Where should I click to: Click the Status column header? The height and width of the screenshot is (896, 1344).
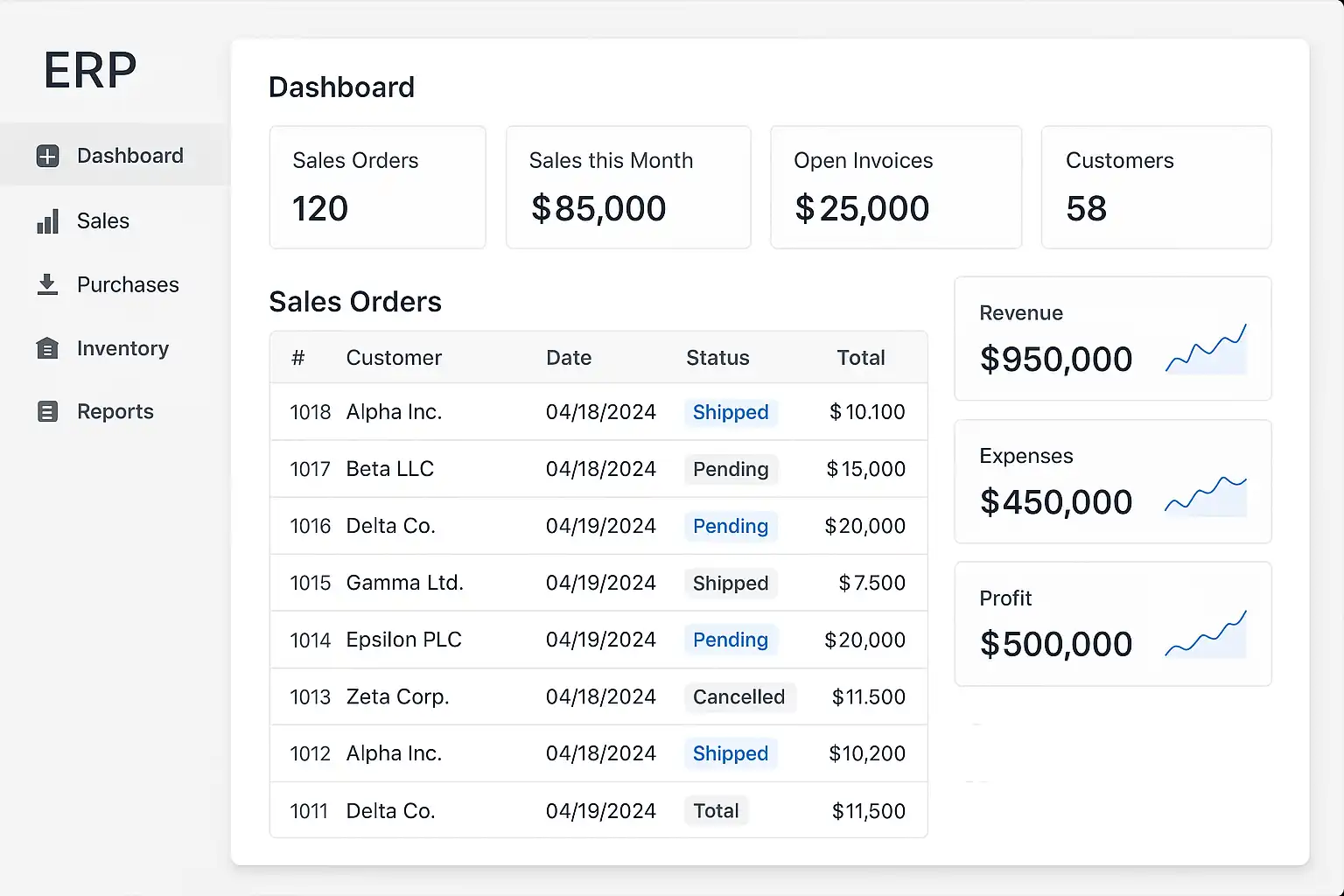pyautogui.click(x=717, y=358)
